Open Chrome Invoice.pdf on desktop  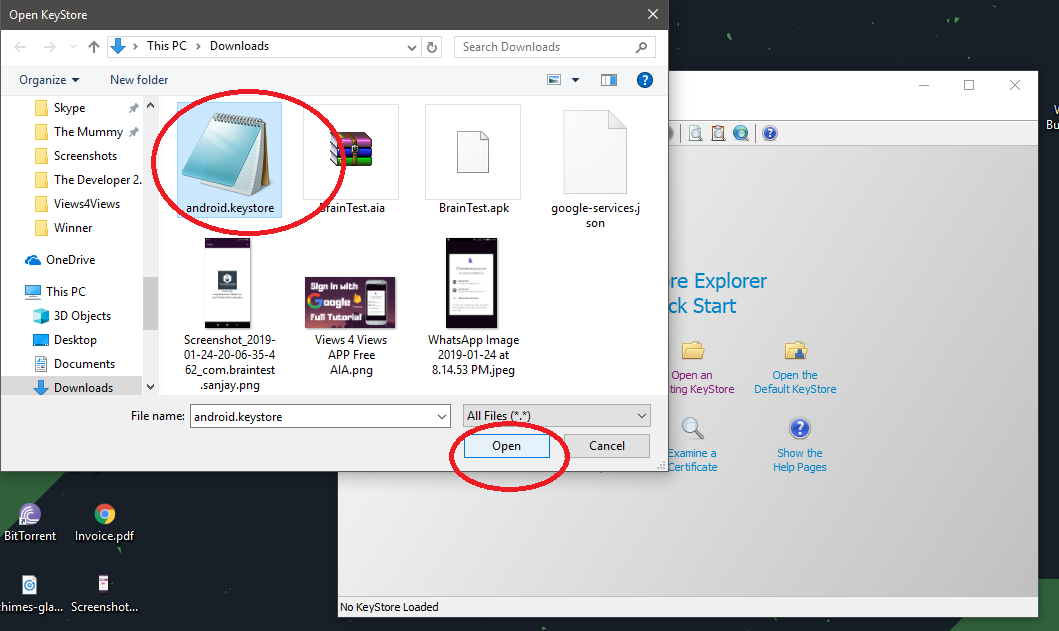[x=104, y=515]
